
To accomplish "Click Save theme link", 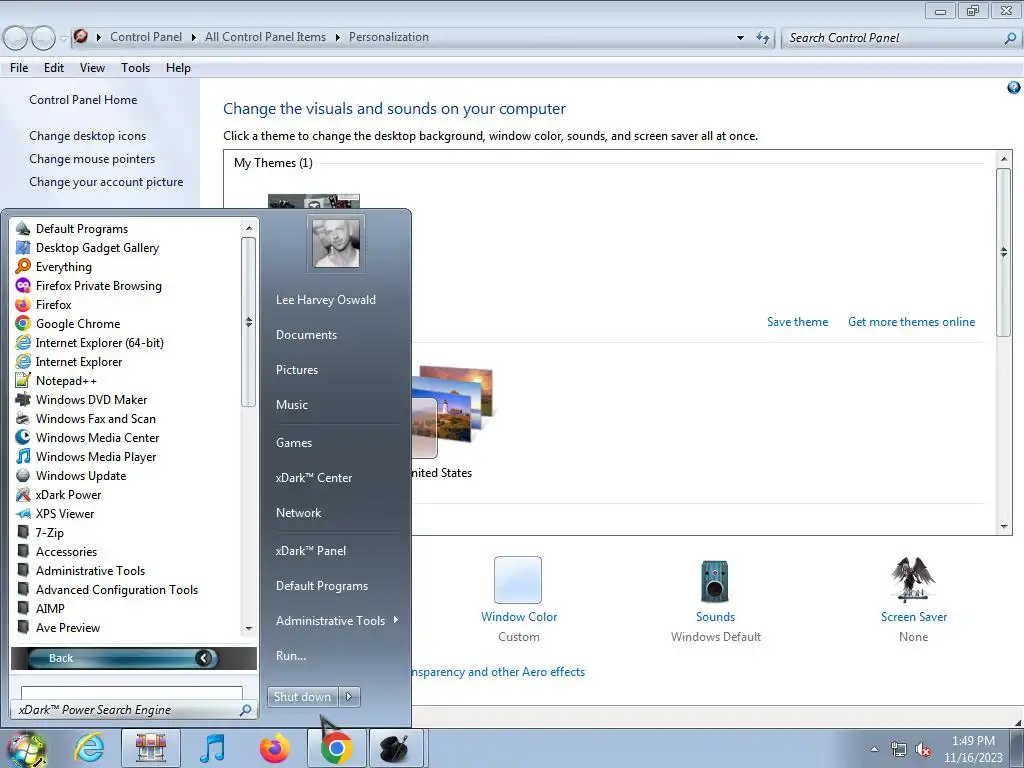I will click(797, 321).
